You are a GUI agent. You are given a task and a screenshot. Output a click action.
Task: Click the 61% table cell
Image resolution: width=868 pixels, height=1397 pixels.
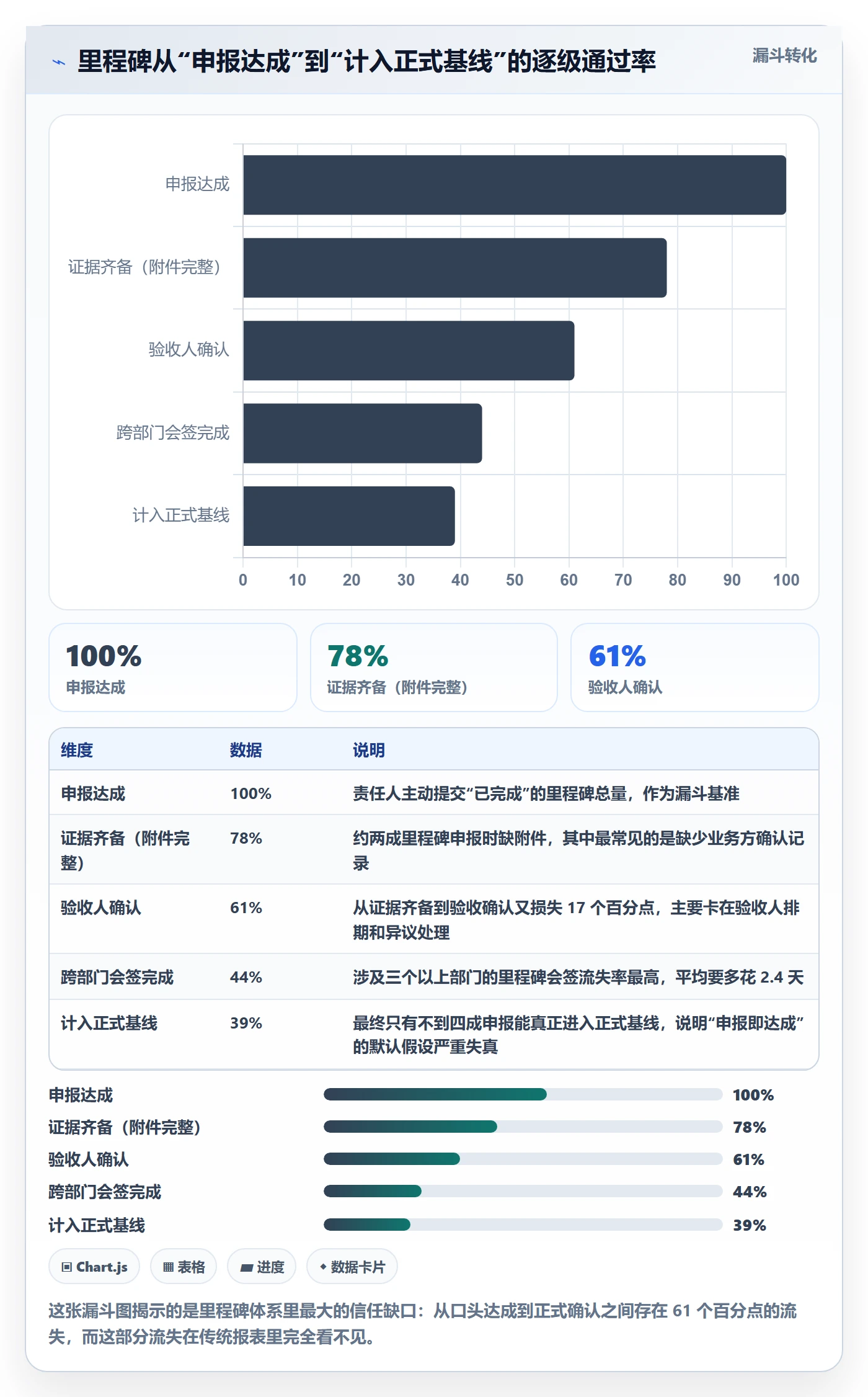(246, 908)
